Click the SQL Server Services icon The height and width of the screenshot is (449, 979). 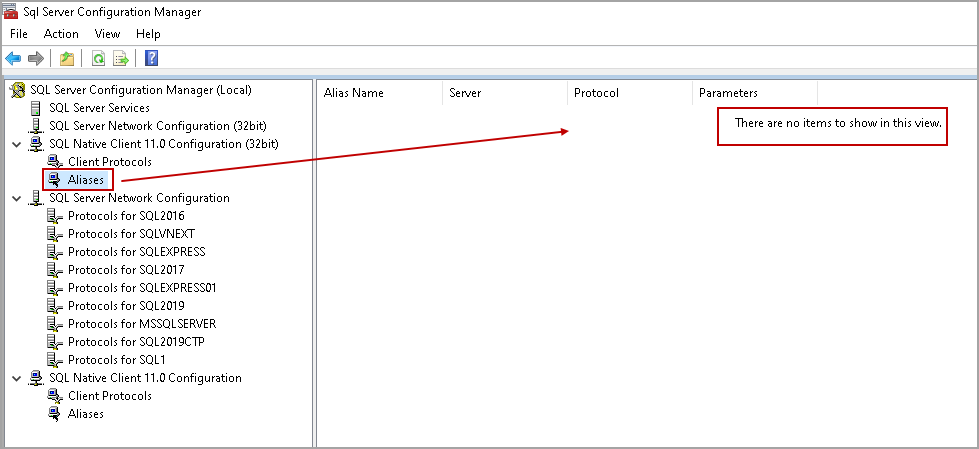click(x=36, y=108)
